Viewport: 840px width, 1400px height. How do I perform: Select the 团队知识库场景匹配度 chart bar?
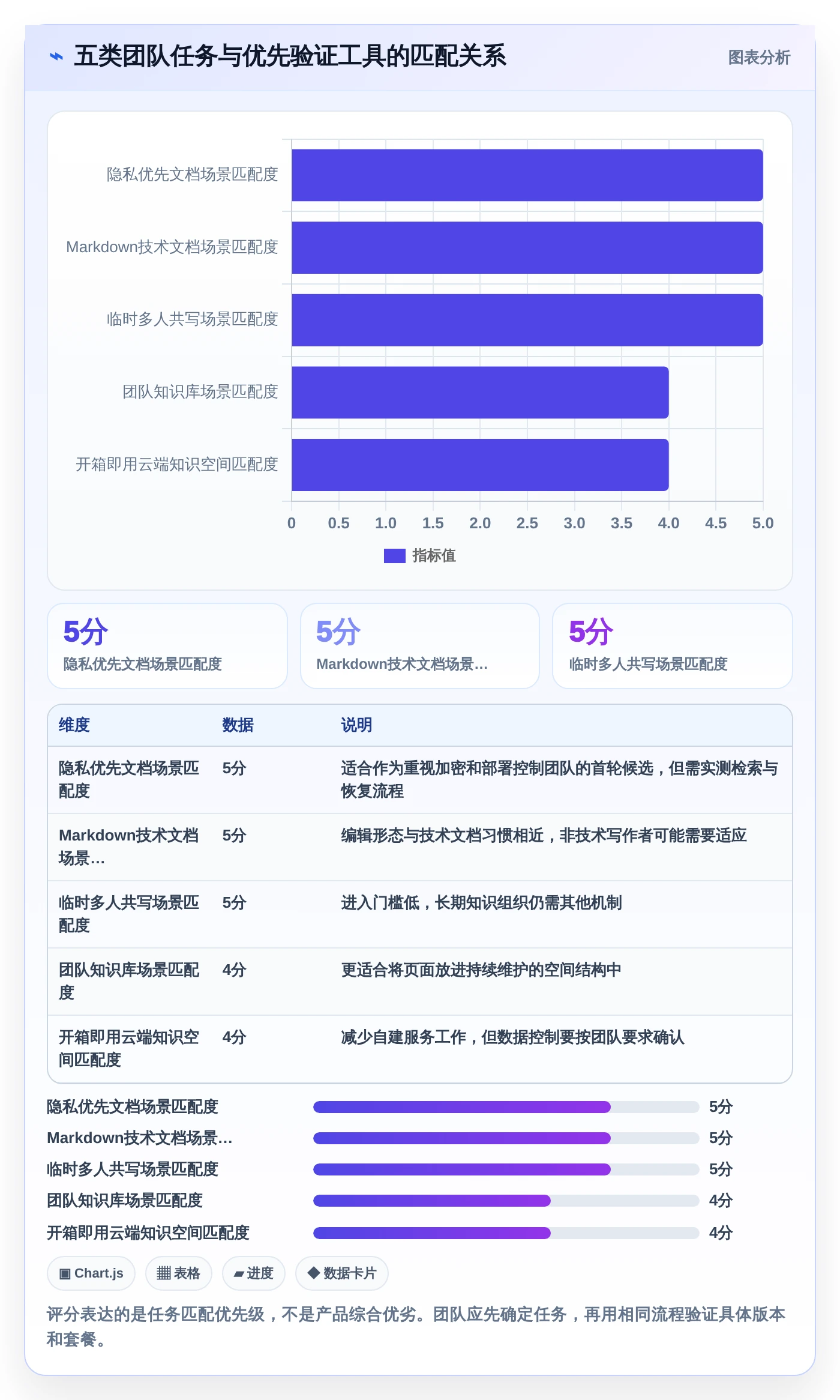tap(480, 393)
